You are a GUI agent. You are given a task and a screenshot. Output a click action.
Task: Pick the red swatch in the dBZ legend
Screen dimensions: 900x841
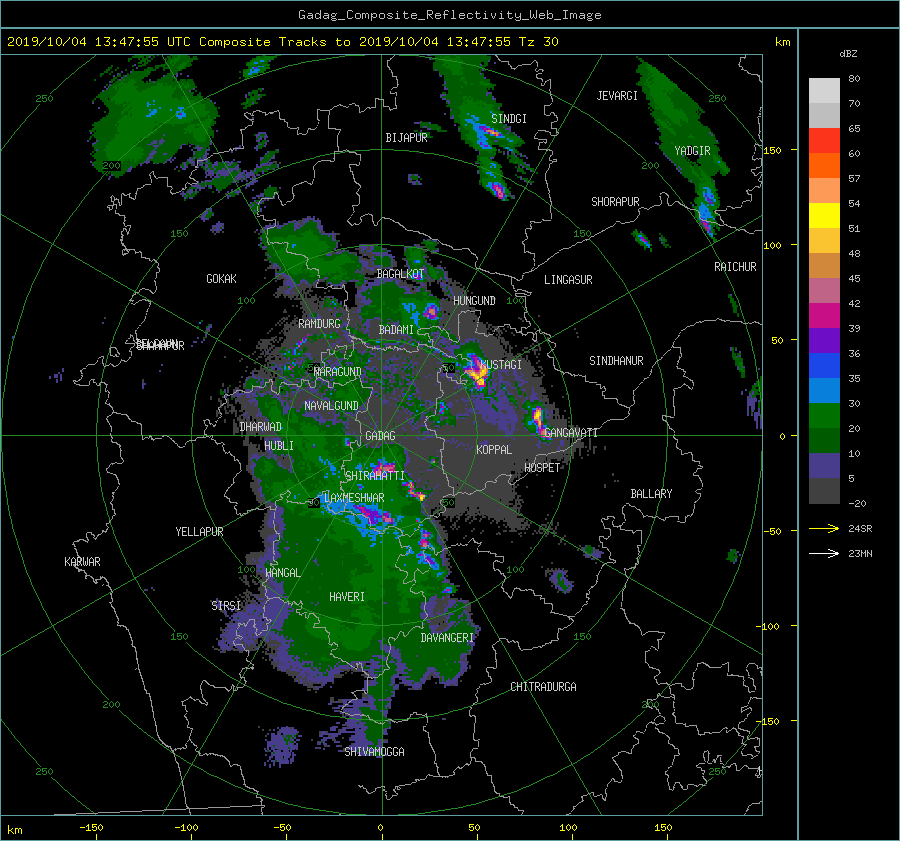coord(824,141)
